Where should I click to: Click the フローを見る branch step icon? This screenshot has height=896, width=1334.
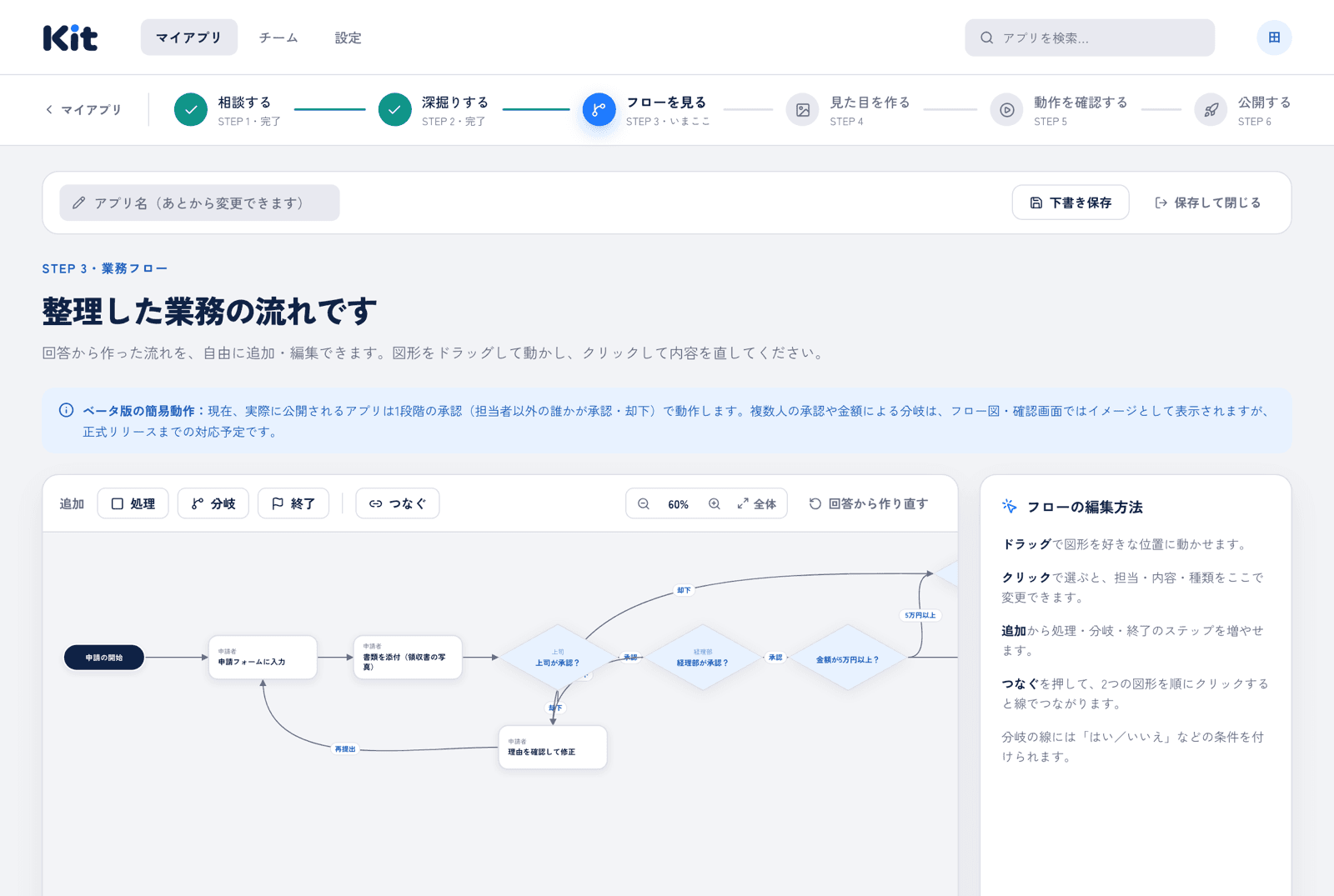pos(599,109)
